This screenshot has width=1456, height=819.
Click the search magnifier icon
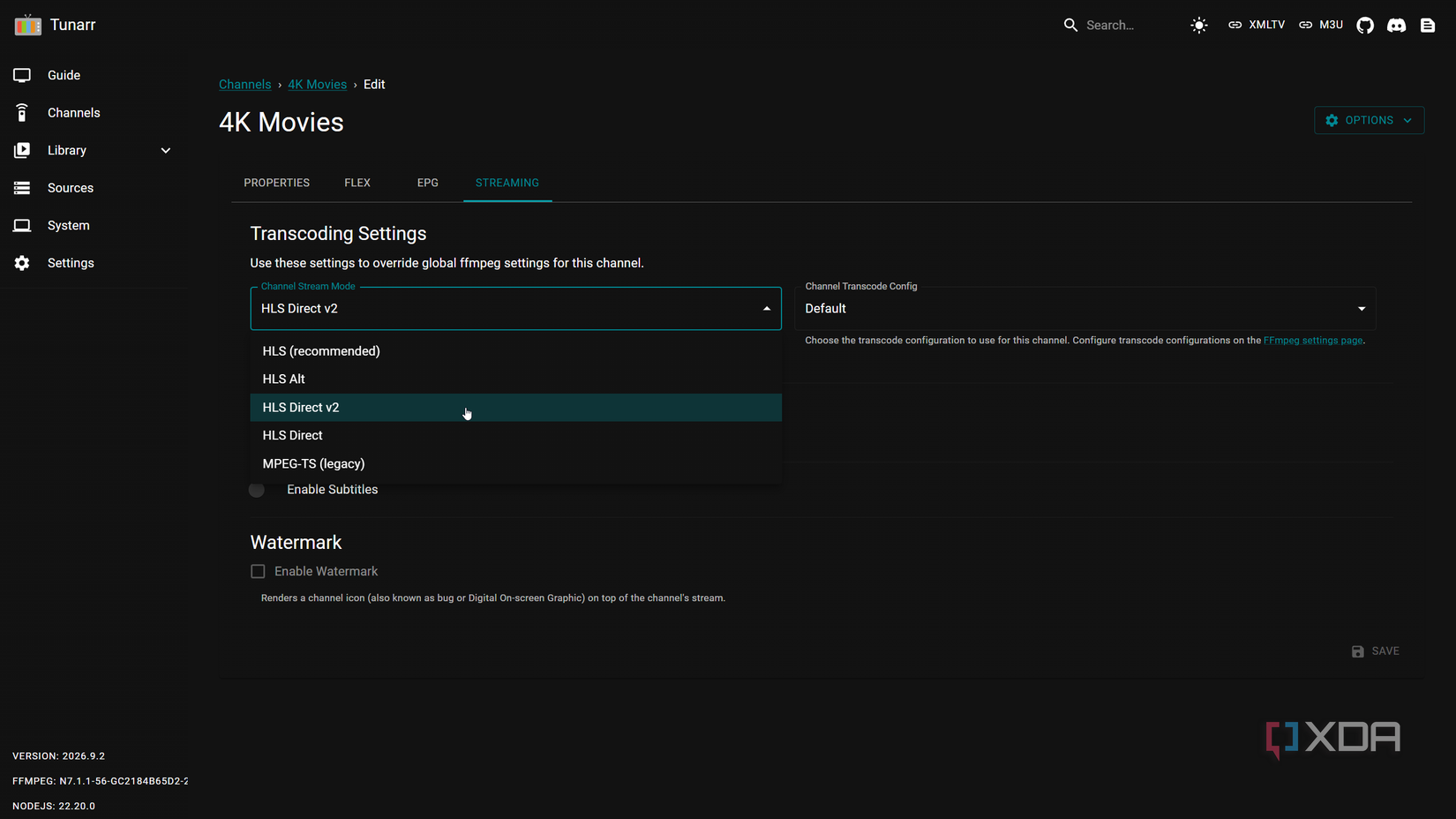pos(1070,25)
